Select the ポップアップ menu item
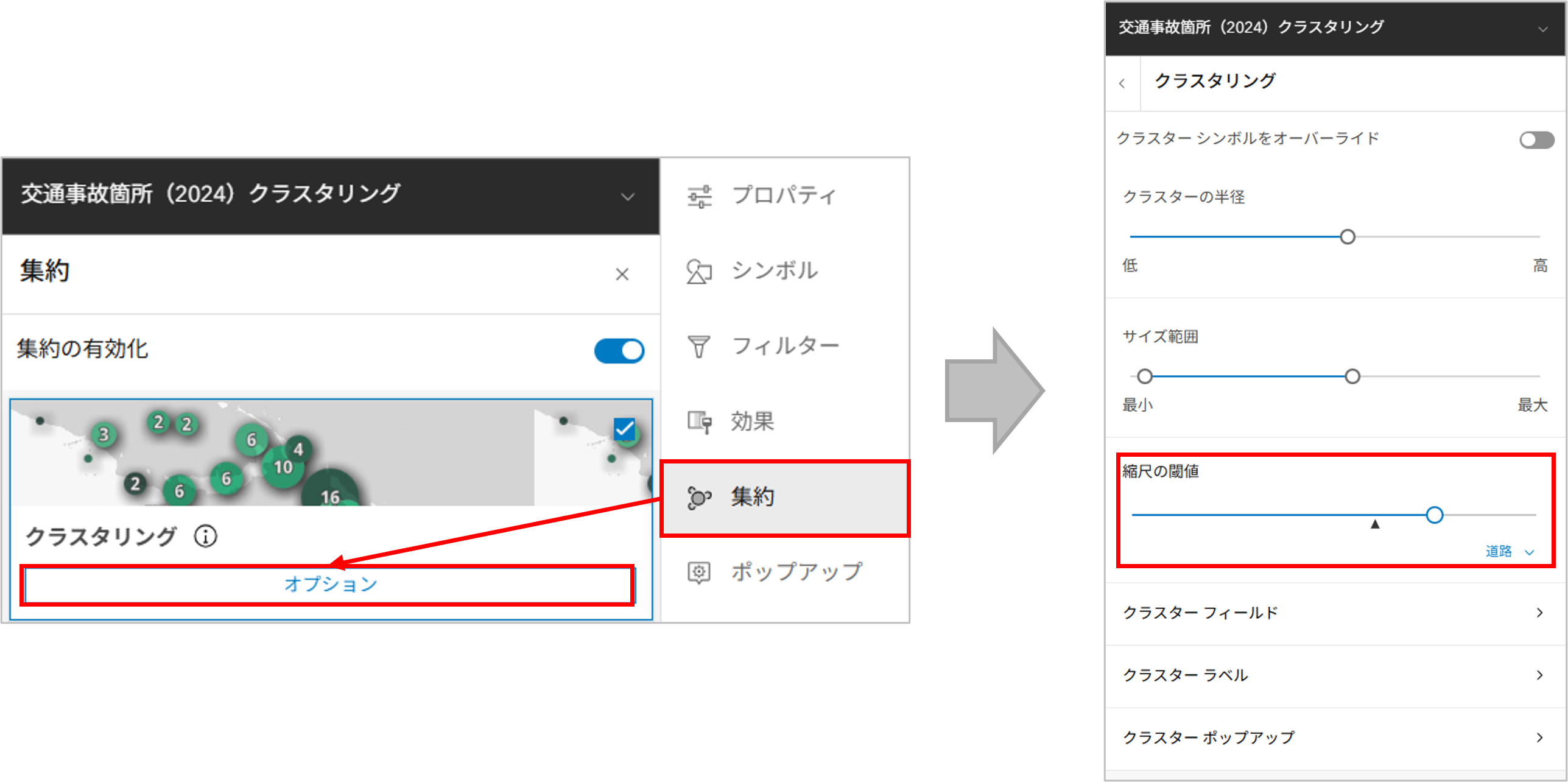Screen dimensions: 1568x782 [796, 572]
